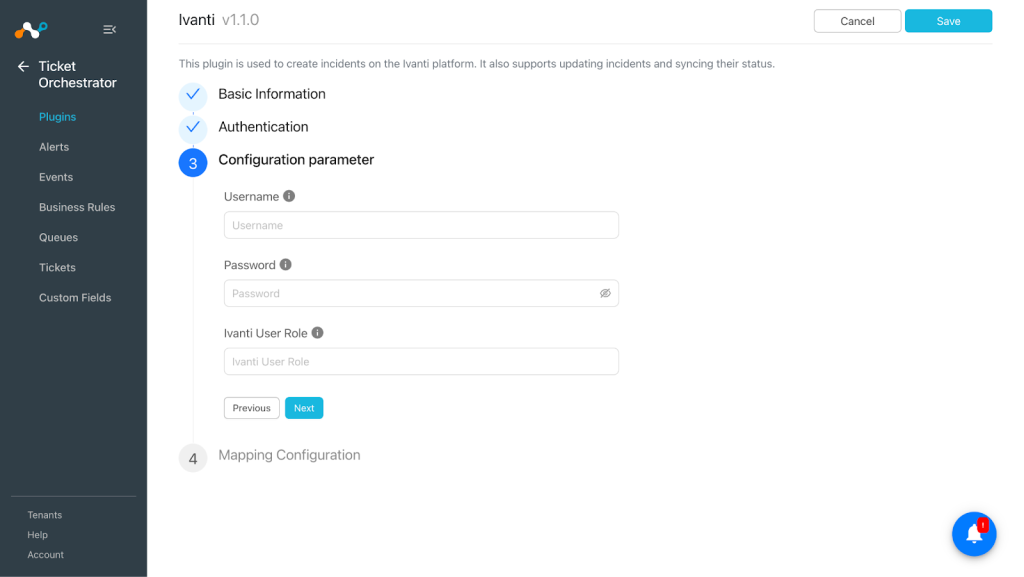Open the Tenants link in sidebar
This screenshot has height=577, width=1024.
pos(45,515)
